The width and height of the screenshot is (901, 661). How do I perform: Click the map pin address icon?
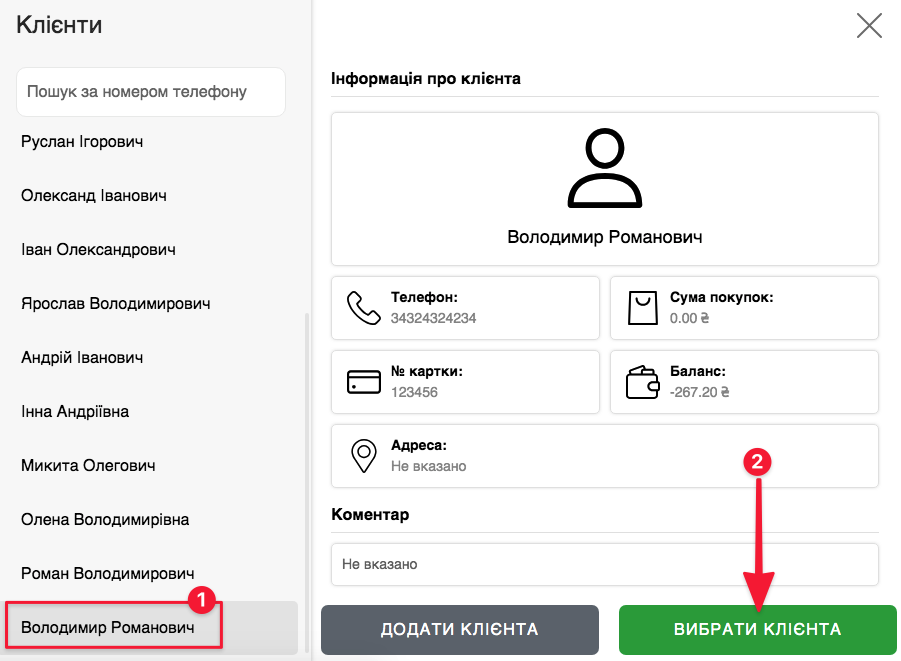364,456
